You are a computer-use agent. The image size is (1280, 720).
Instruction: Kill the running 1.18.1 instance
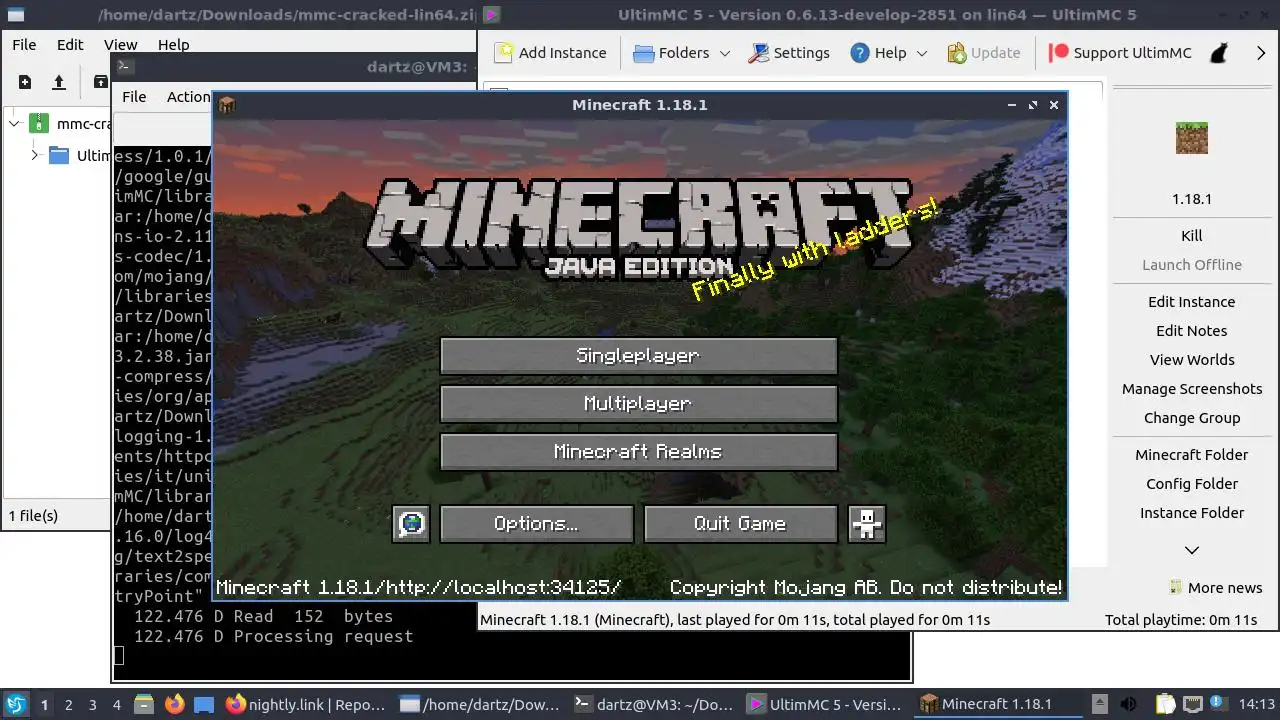tap(1192, 236)
